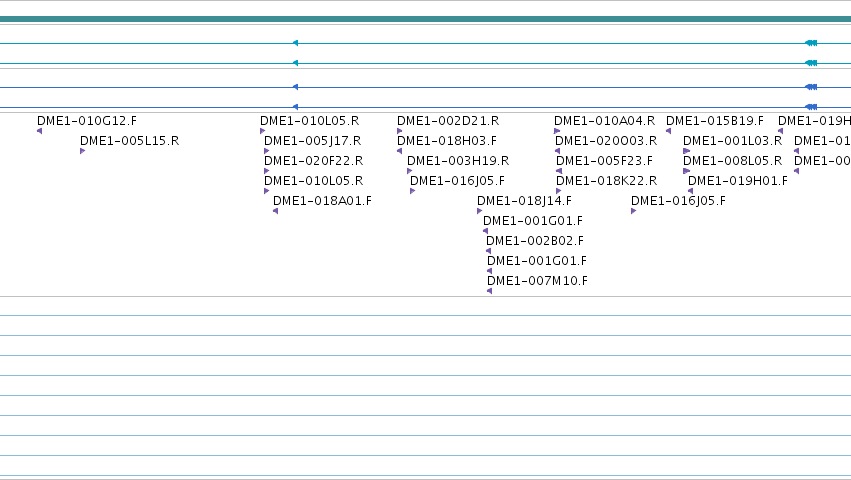Select the DME1-010G12.F feature label
The width and height of the screenshot is (851, 480).
click(x=87, y=121)
